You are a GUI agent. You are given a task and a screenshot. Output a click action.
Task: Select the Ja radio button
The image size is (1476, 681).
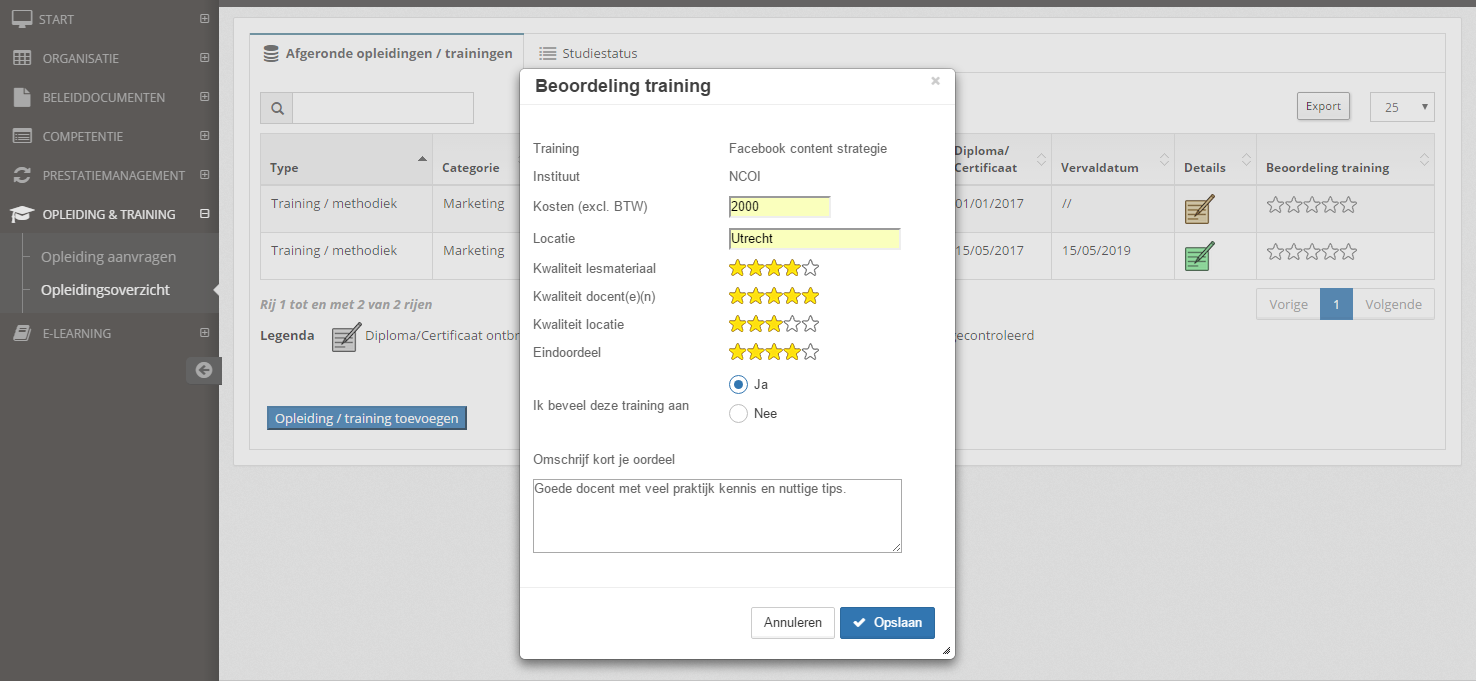tap(738, 384)
